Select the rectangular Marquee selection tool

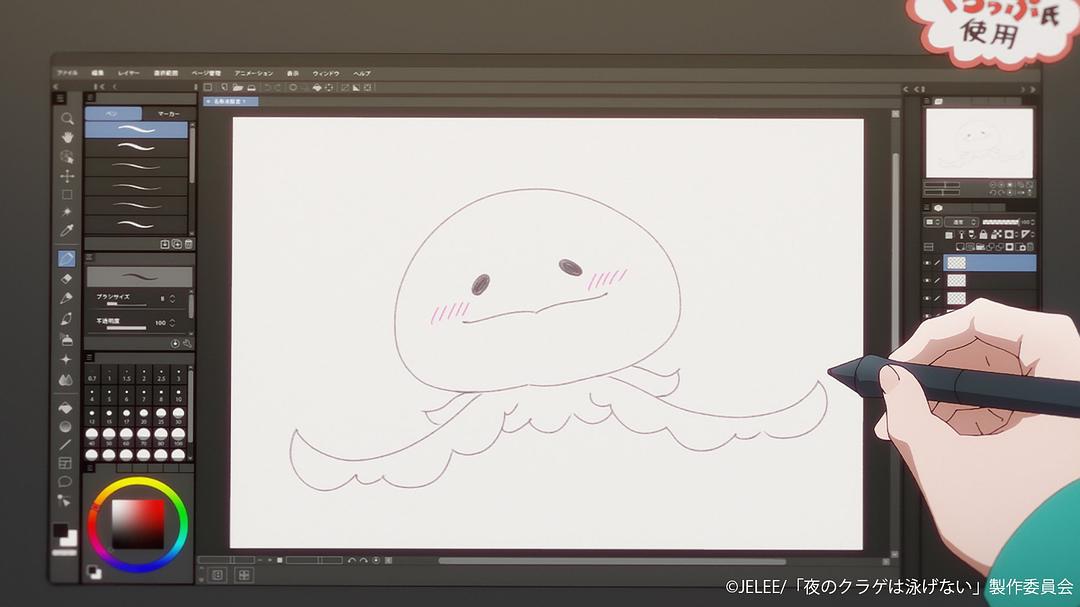[67, 194]
